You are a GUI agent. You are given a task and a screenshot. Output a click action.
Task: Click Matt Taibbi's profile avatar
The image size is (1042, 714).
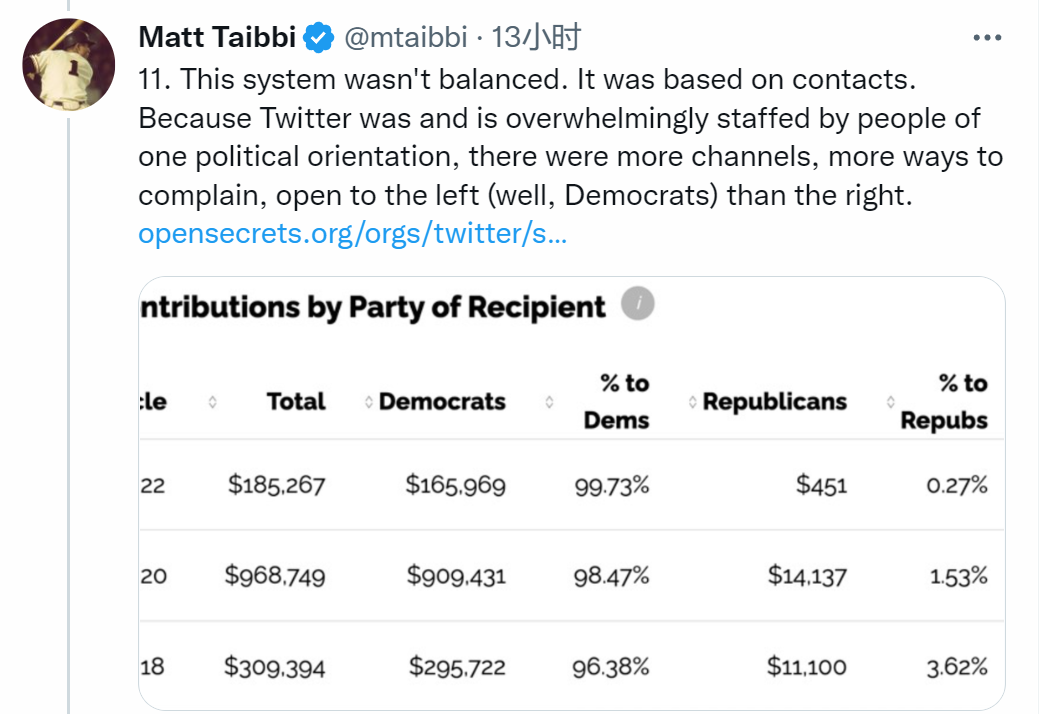click(68, 64)
